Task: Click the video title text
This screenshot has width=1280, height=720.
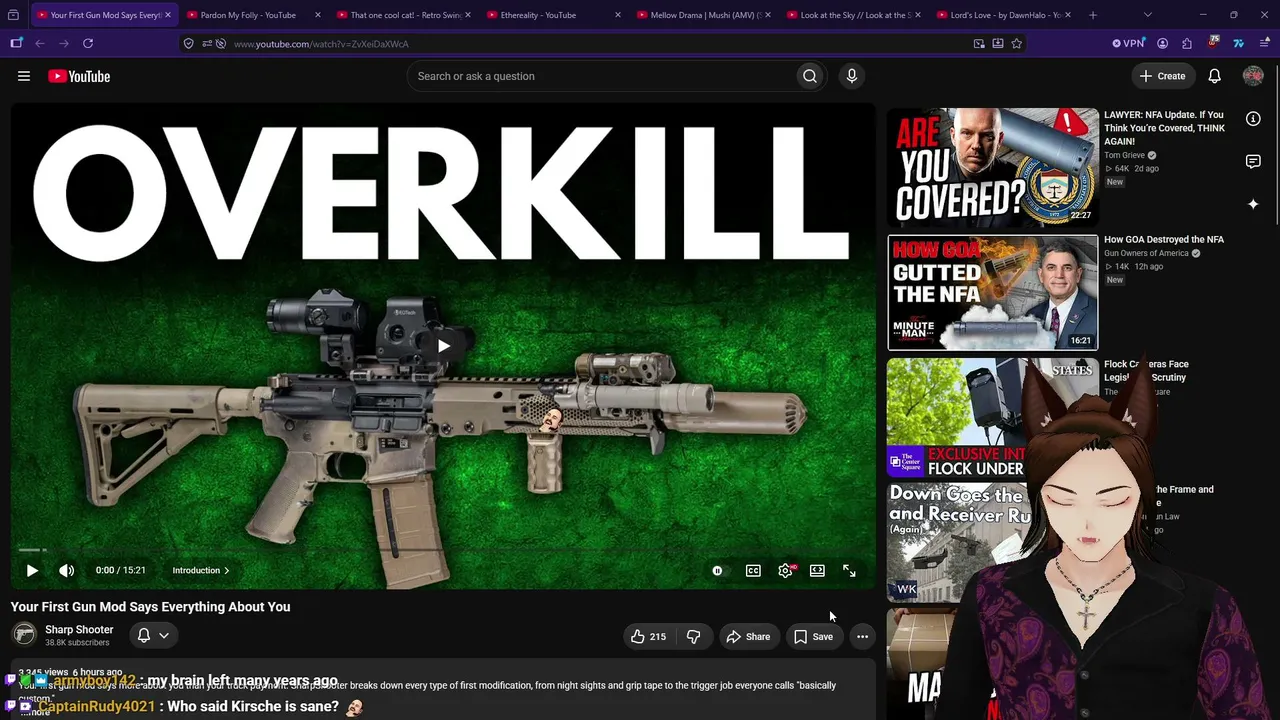Action: coord(150,607)
